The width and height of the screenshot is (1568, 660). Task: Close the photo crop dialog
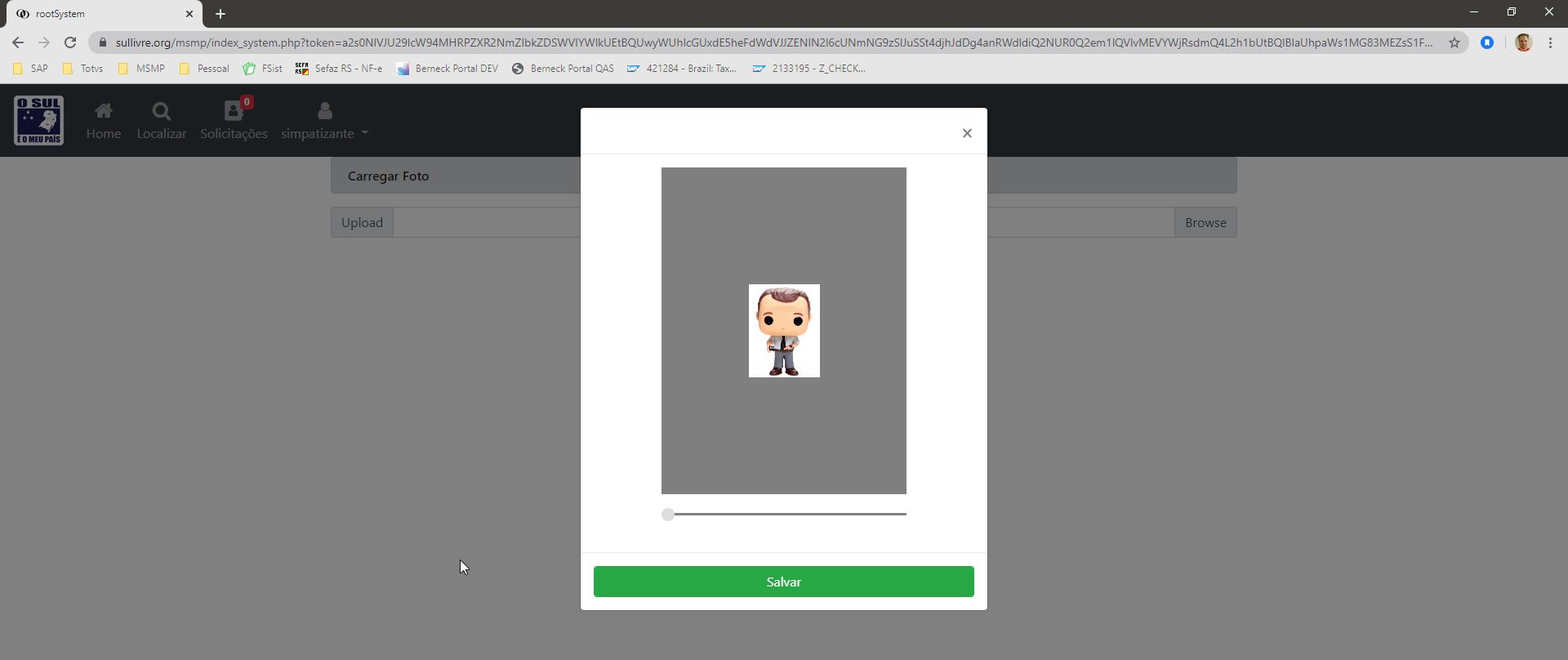pos(967,133)
